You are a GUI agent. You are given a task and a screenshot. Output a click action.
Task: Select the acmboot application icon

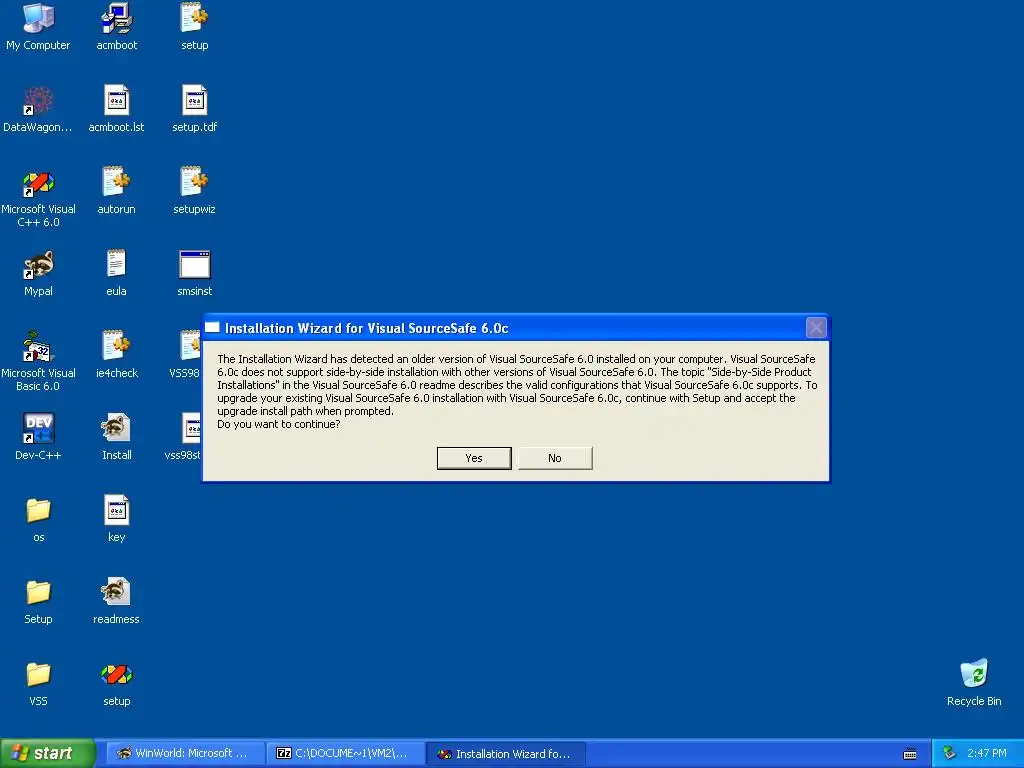click(x=116, y=26)
